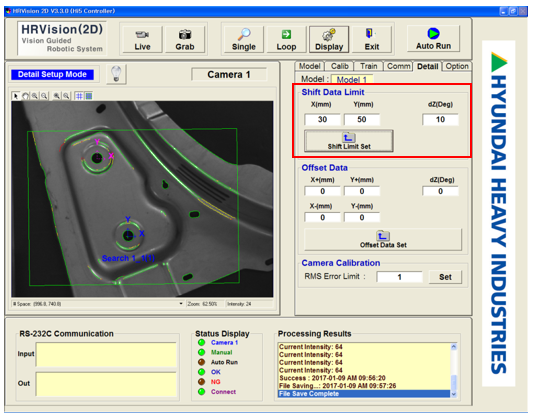
Task: Apply the Offset Data Set button
Action: coord(383,240)
